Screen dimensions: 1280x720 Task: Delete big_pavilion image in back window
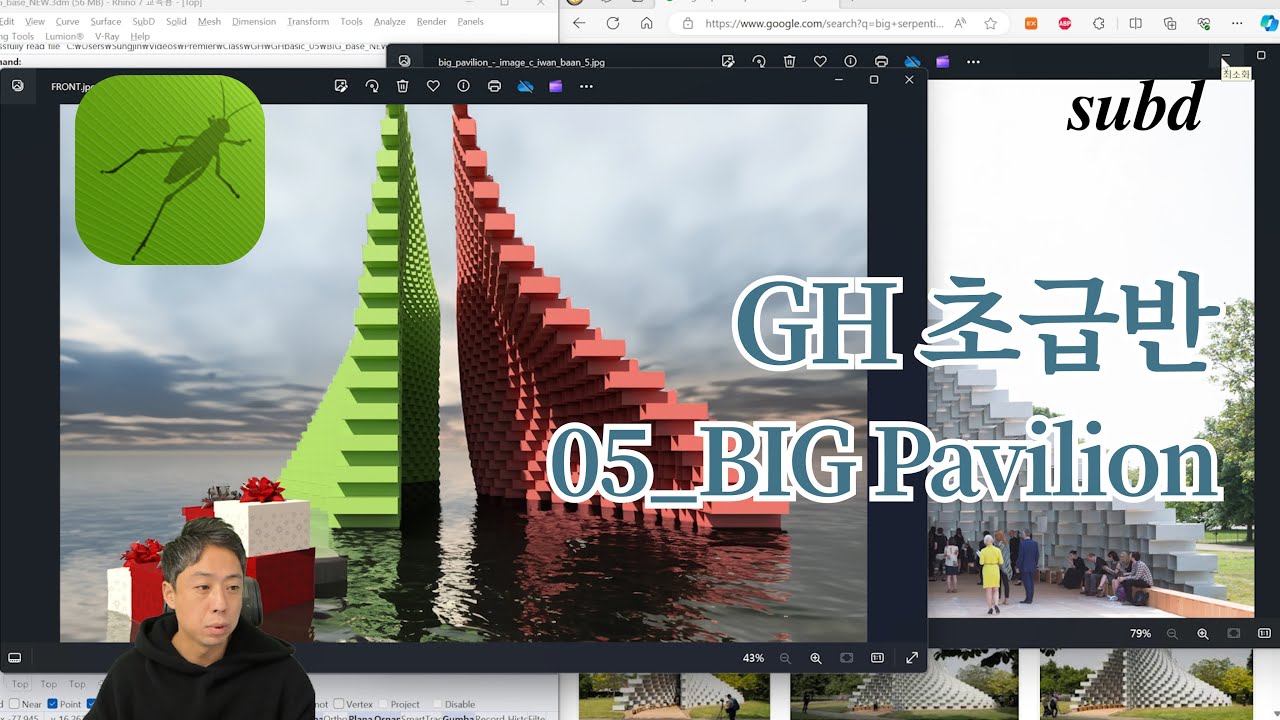pyautogui.click(x=789, y=61)
